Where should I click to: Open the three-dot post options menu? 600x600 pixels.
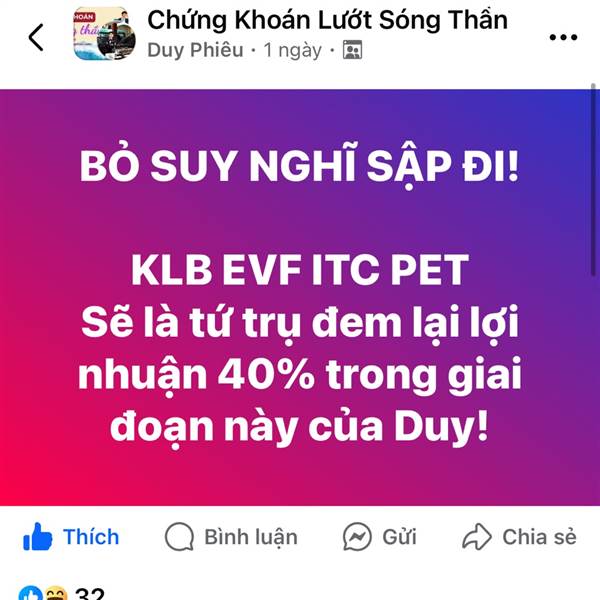tap(563, 37)
